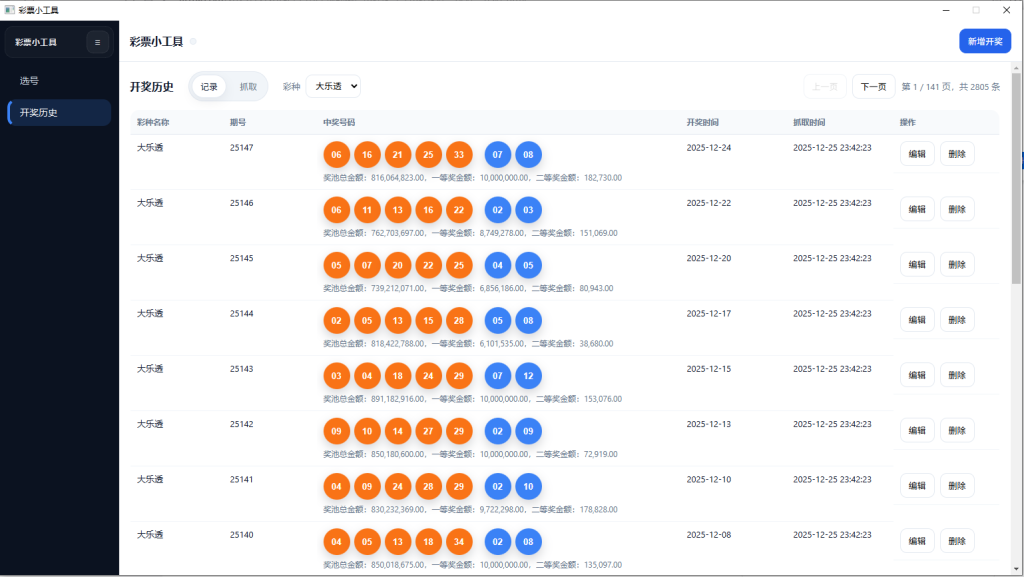Click 编辑 for issue 25145

coord(917,264)
